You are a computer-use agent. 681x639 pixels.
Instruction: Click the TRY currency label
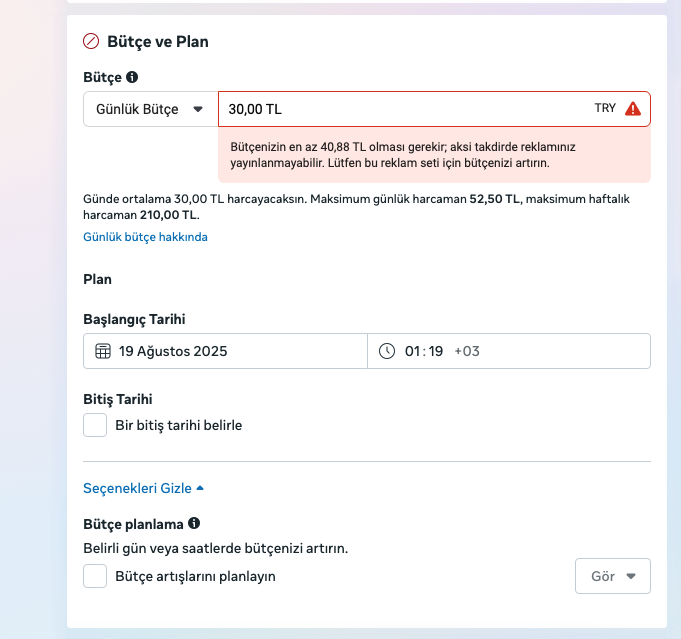pyautogui.click(x=605, y=109)
